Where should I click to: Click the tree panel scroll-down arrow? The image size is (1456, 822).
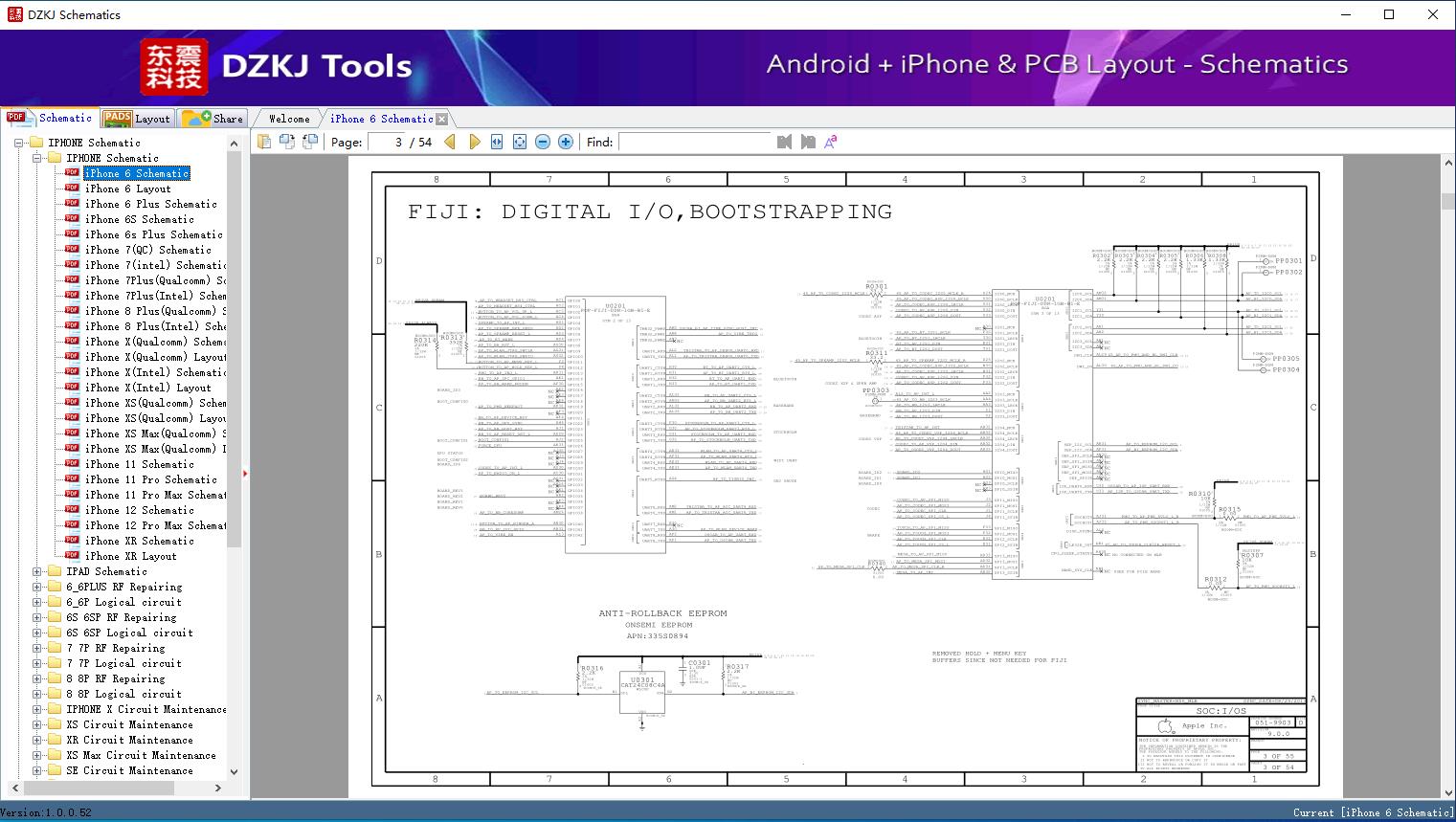point(235,771)
